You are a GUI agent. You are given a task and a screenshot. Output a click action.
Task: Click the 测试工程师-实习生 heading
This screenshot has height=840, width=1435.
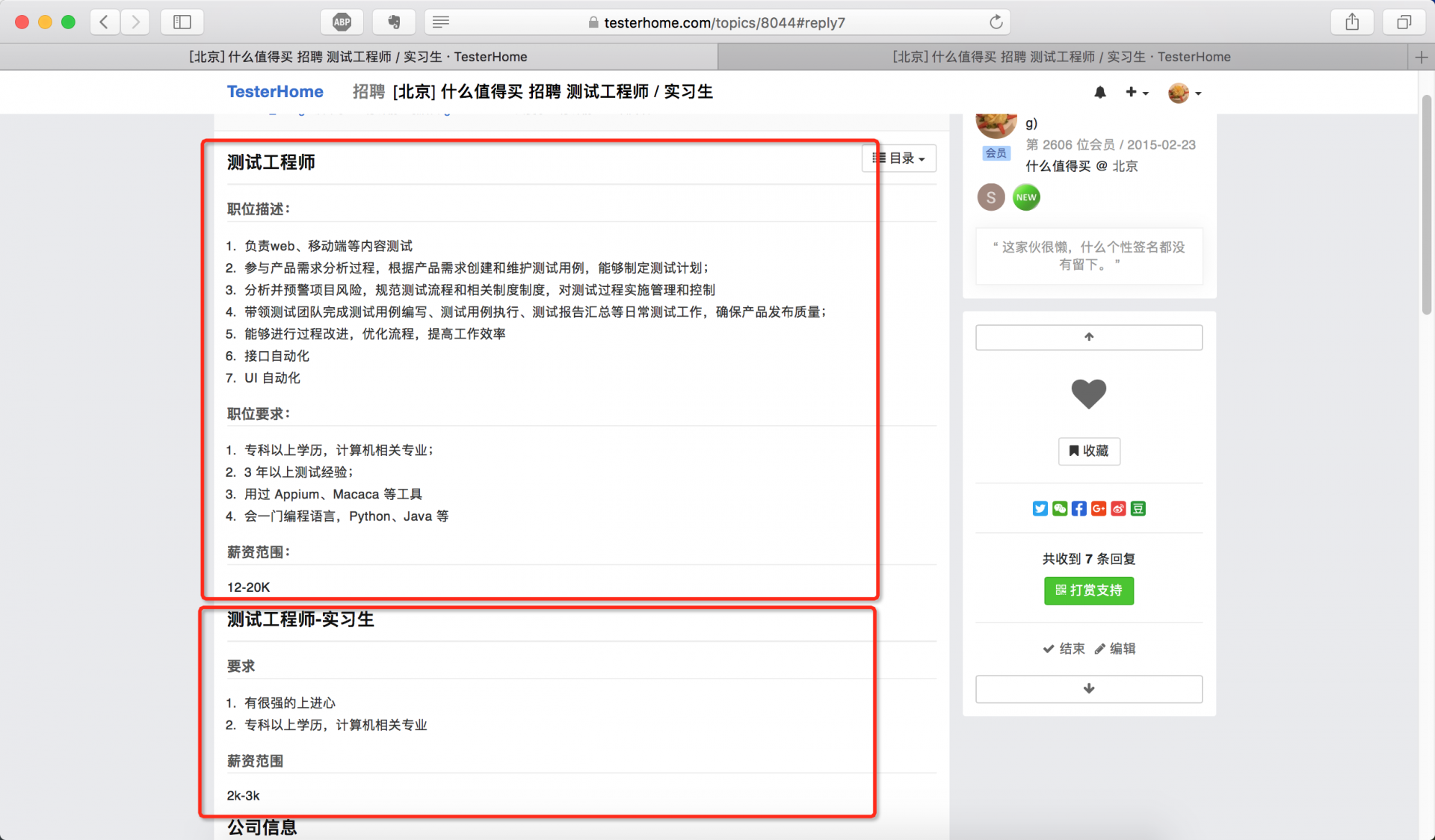300,620
